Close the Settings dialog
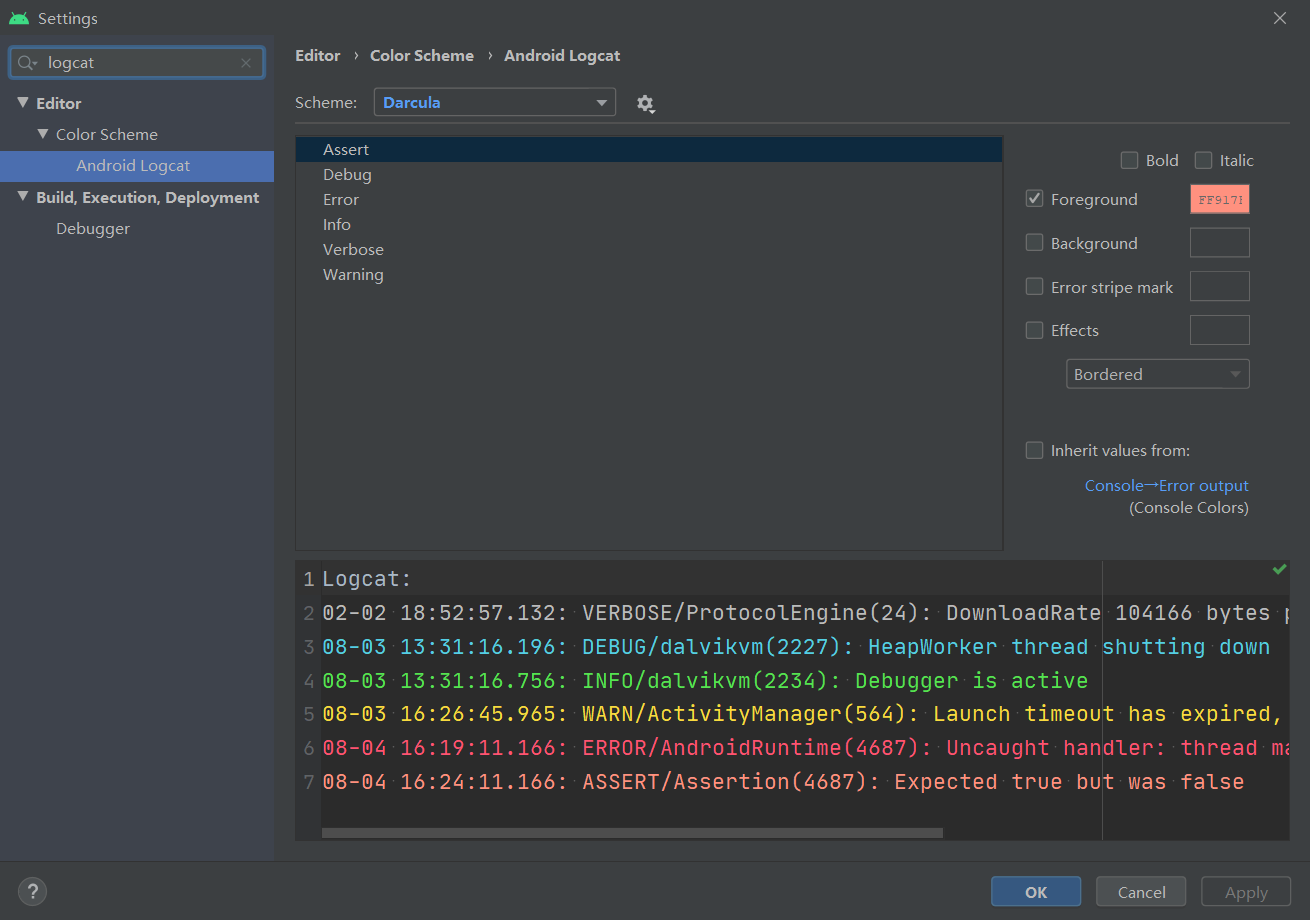 (1280, 18)
